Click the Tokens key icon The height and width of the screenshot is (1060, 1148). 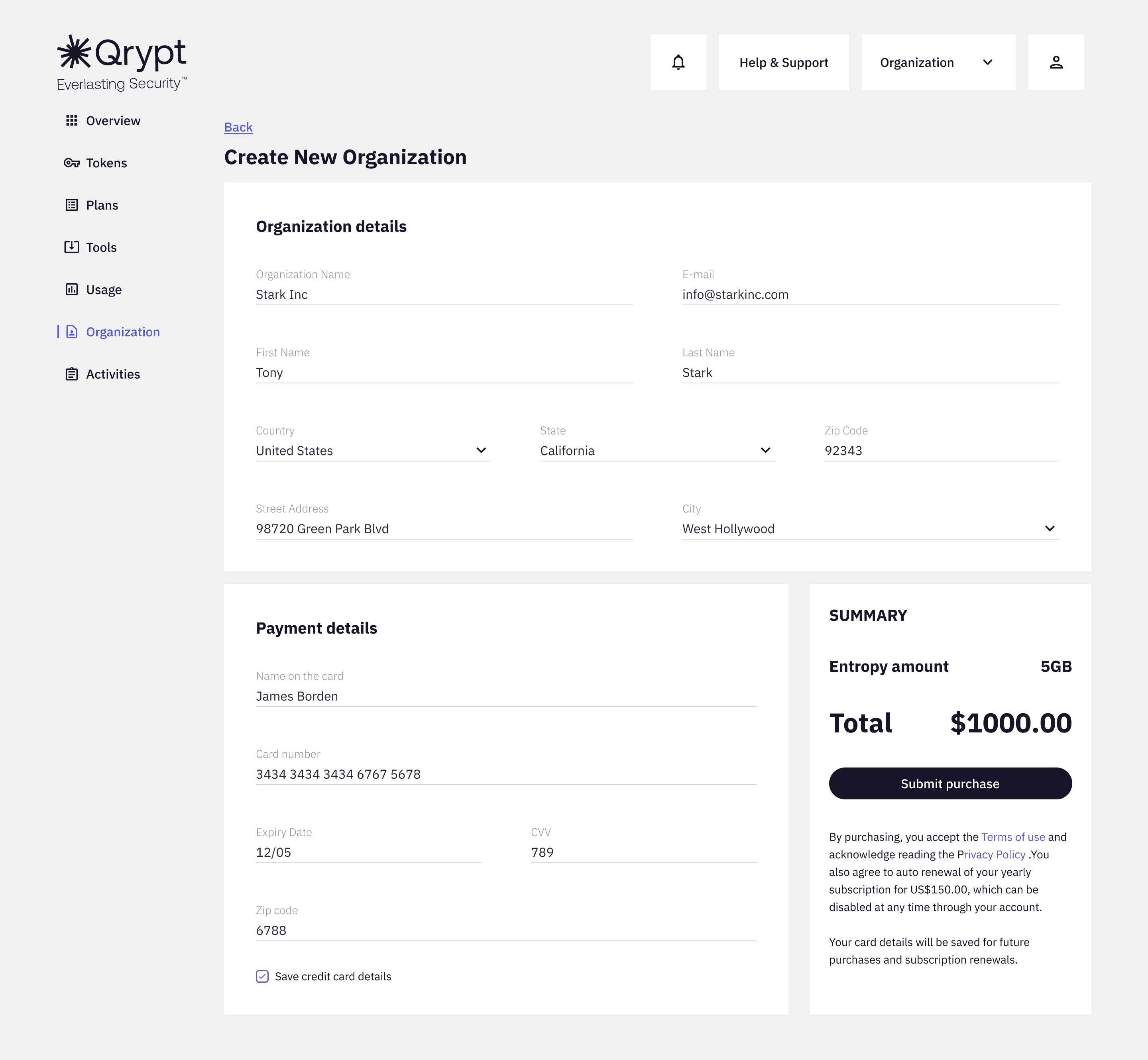[72, 163]
